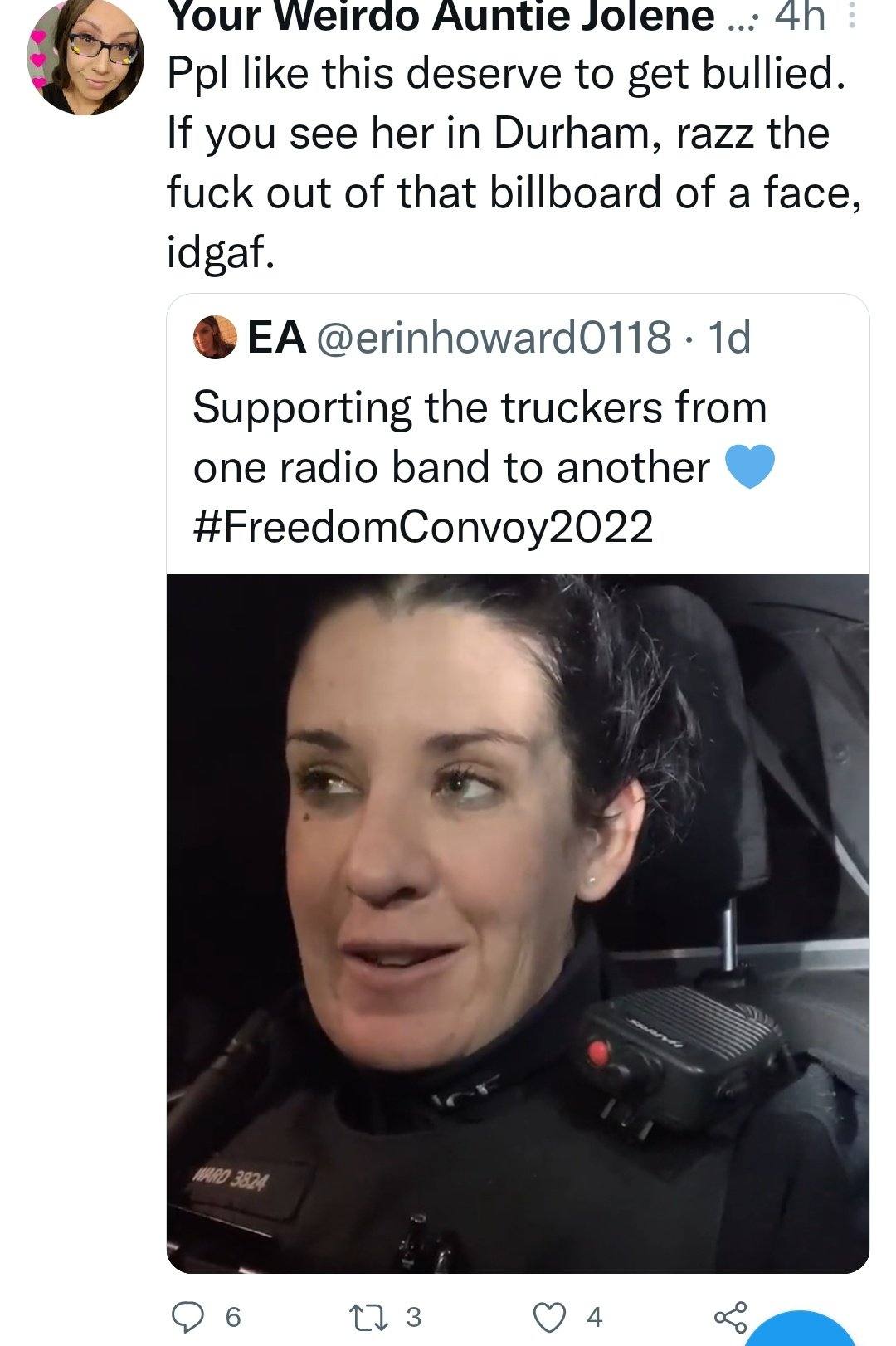
Task: Click the display name Your Weirdo Auntie Jolene
Action: 441,17
